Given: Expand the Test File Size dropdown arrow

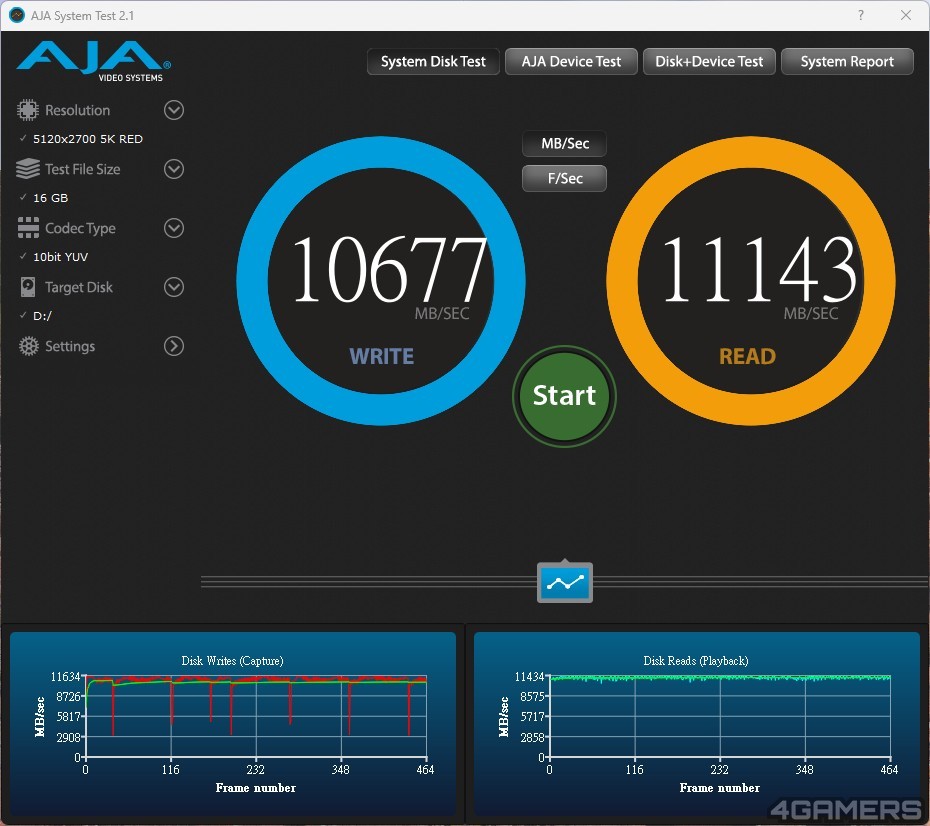Looking at the screenshot, I should (174, 169).
